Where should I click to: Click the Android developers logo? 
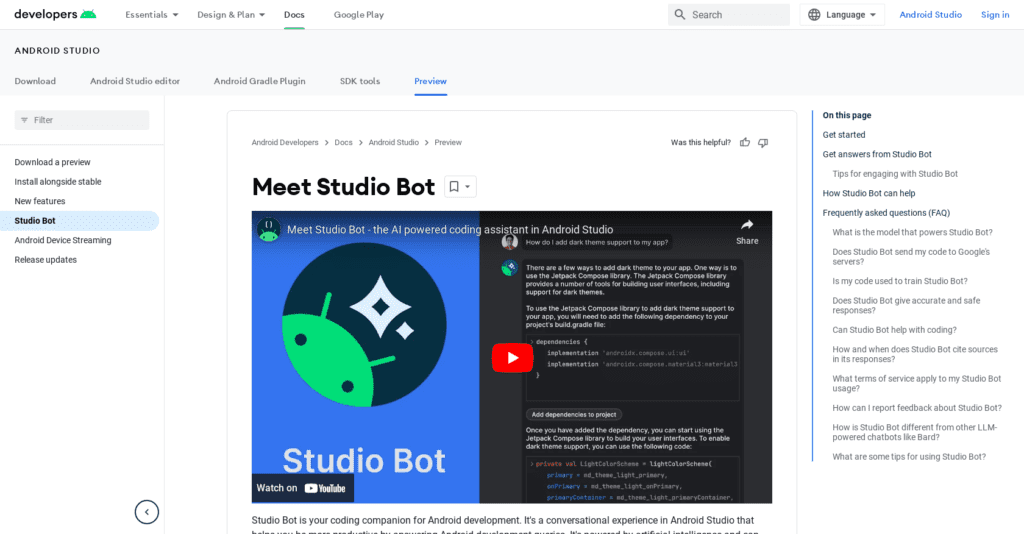click(56, 14)
